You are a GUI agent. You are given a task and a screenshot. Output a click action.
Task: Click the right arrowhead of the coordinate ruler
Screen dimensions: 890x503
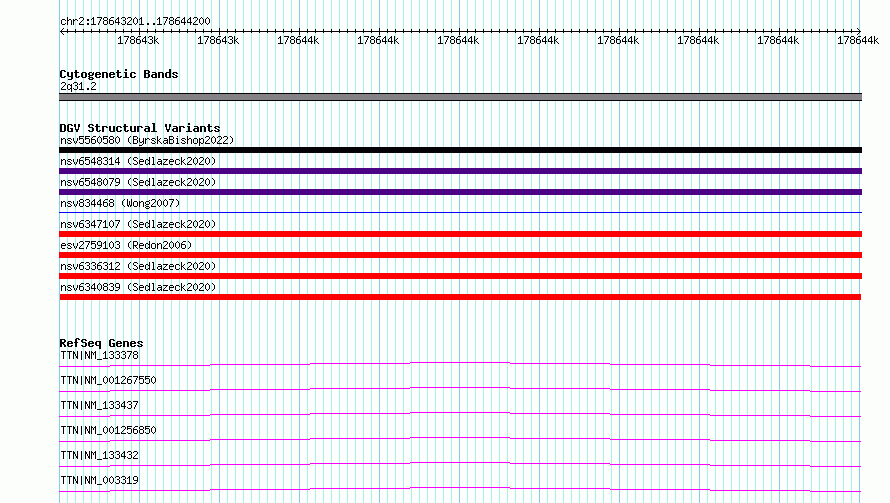pos(859,31)
